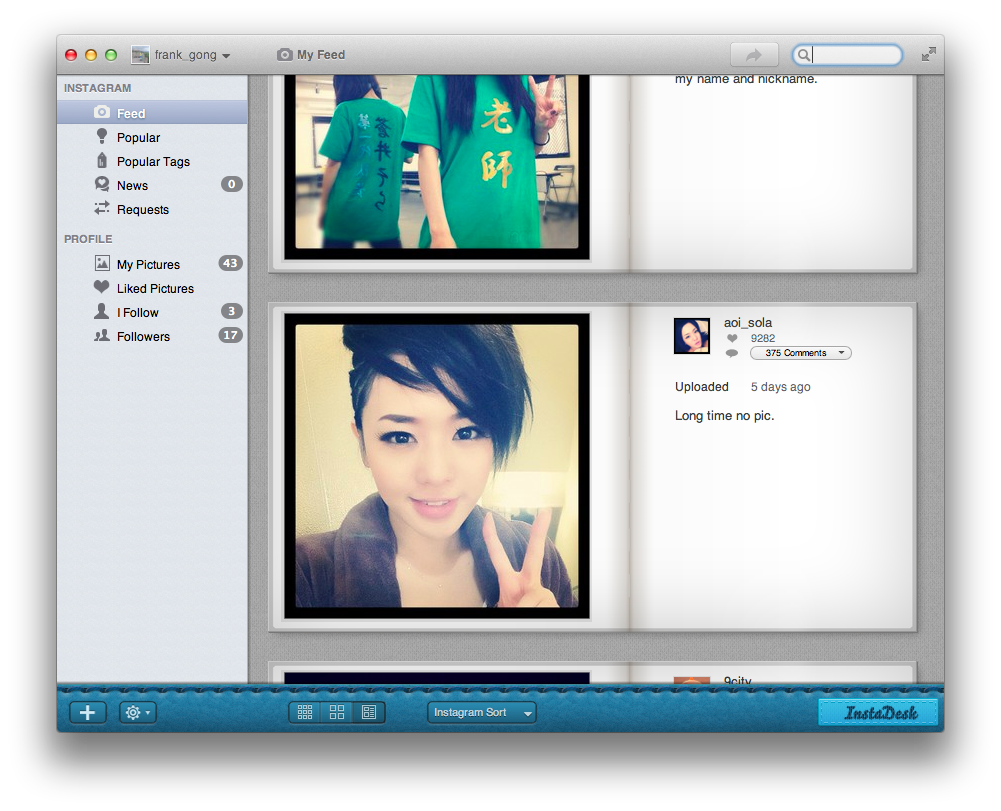This screenshot has width=1001, height=811.
Task: Click the Followers badge showing 17
Action: coord(230,335)
